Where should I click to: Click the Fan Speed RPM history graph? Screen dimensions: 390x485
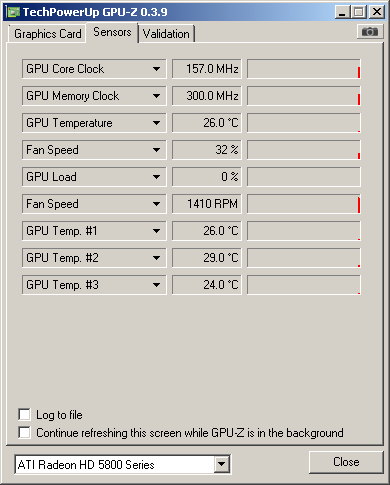[304, 204]
